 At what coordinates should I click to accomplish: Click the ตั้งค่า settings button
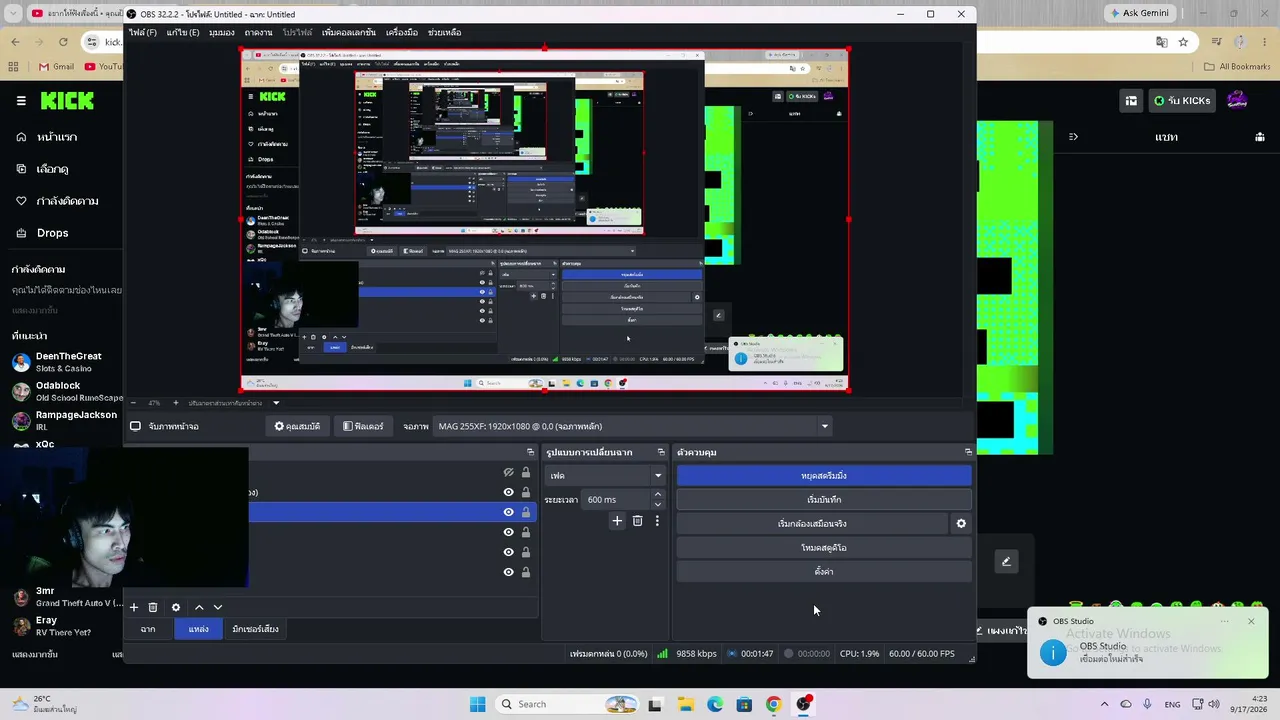824,571
